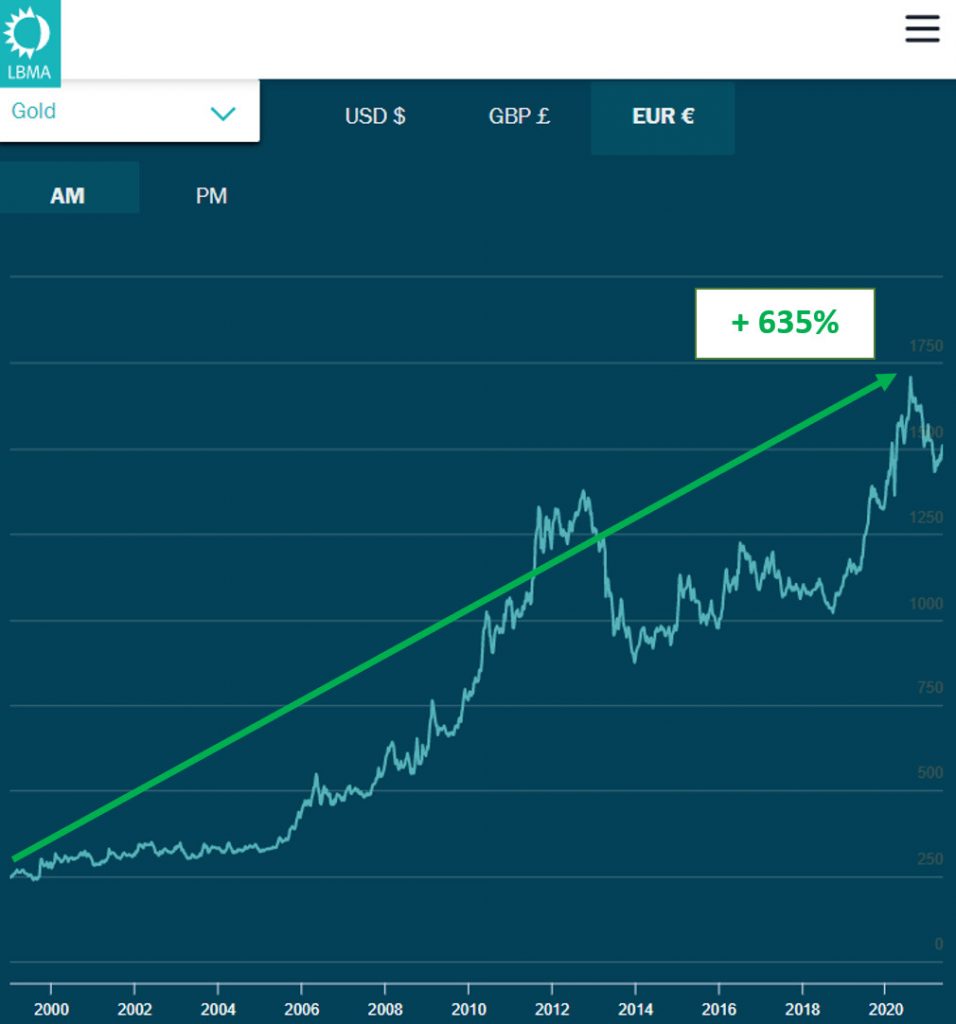This screenshot has height=1024, width=956.
Task: Select the AM price toggle
Action: click(67, 195)
